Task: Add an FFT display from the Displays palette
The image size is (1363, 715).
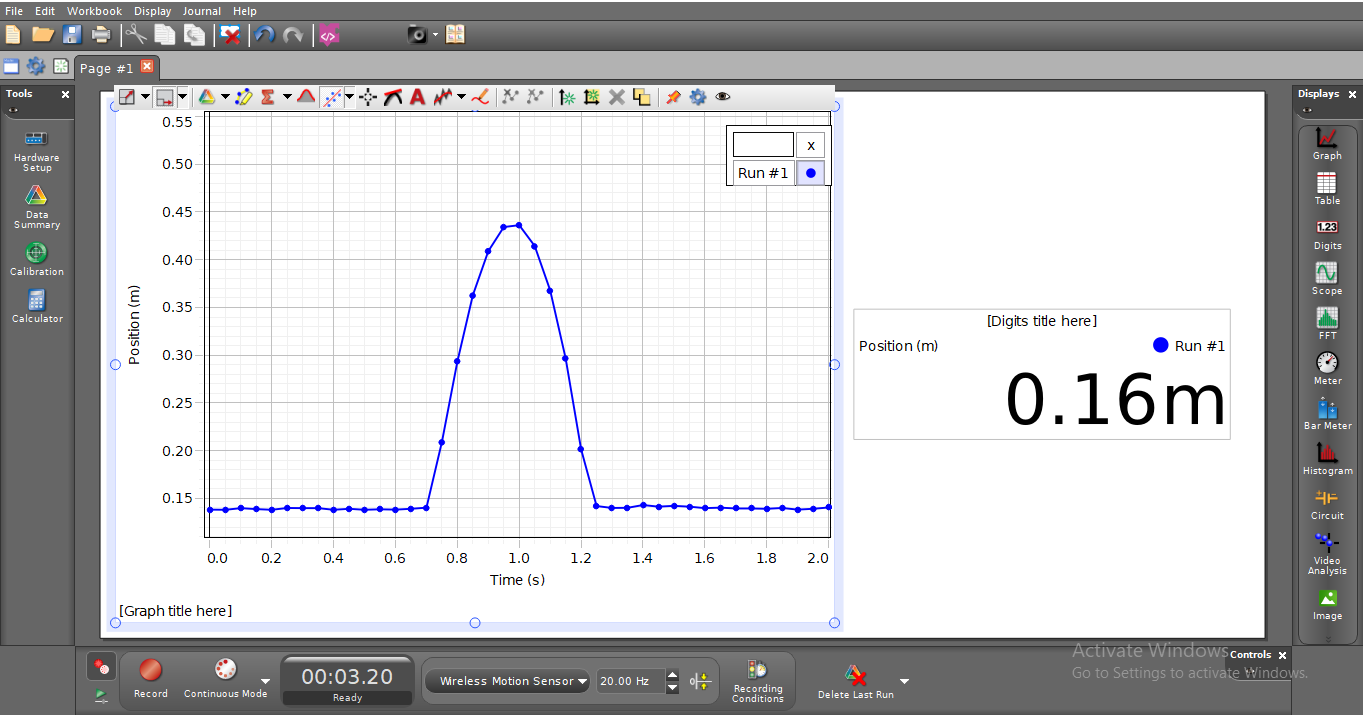Action: (x=1327, y=322)
